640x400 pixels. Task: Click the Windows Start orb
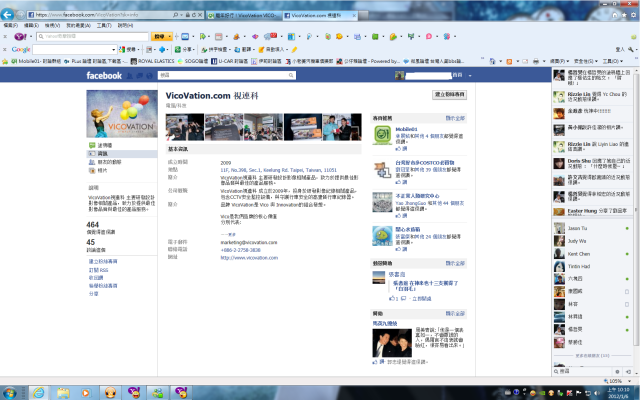click(x=10, y=393)
